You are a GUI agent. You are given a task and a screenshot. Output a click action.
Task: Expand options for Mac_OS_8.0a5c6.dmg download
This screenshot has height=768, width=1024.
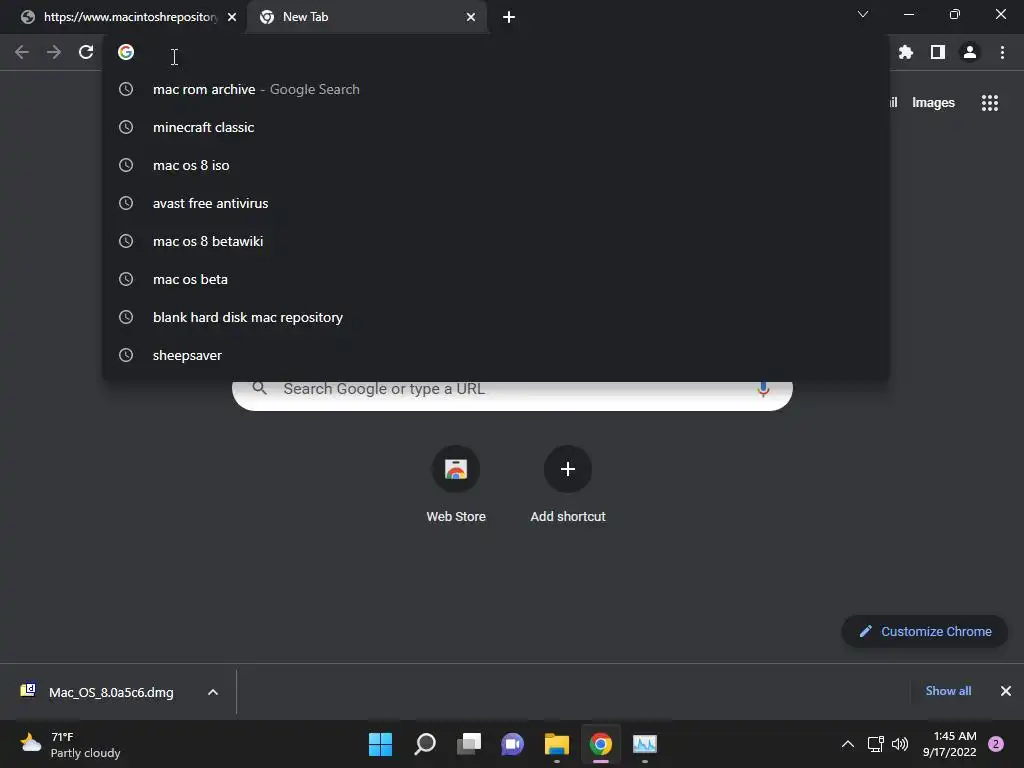(213, 692)
